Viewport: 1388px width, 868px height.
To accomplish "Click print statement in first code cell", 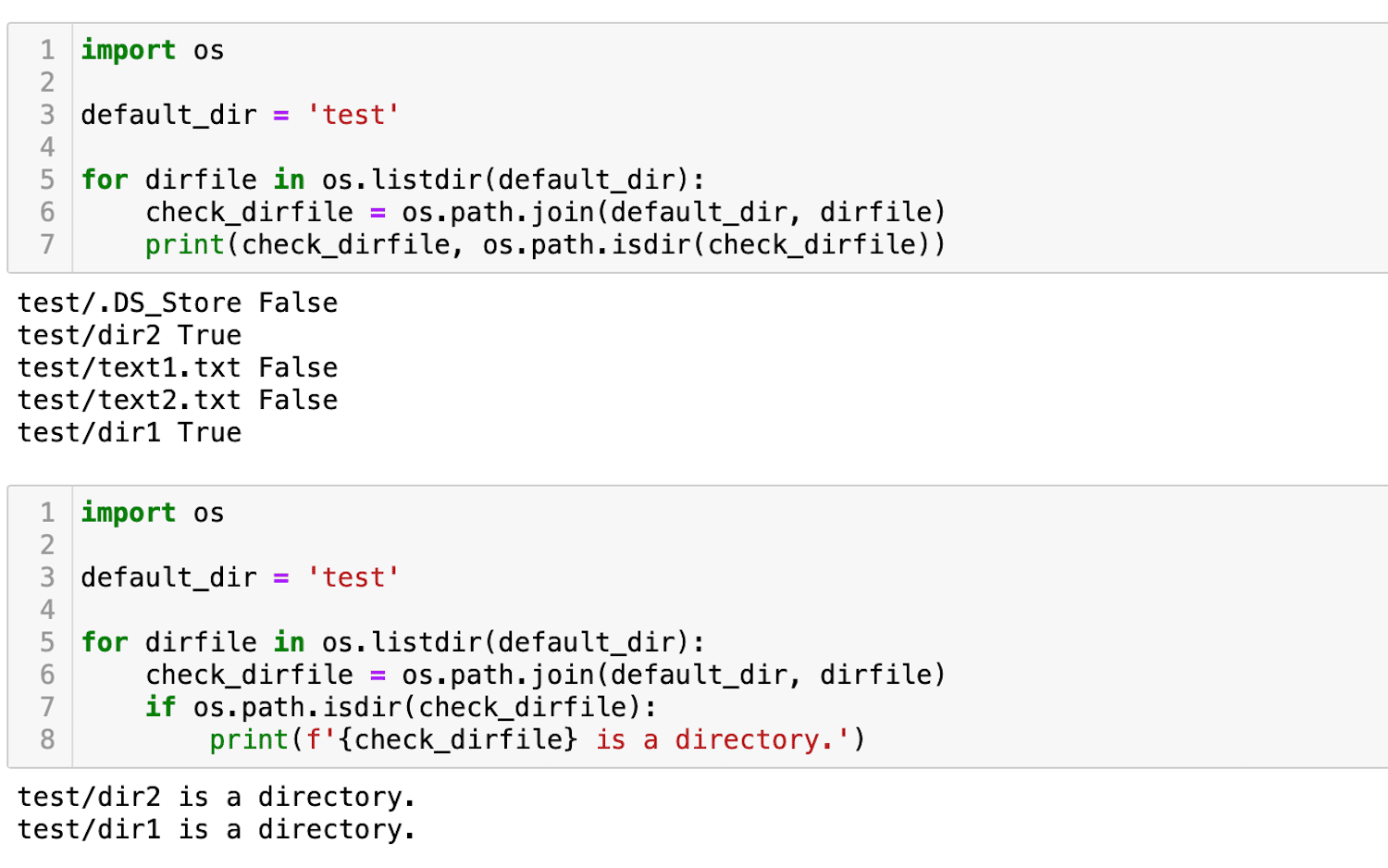I will 546,244.
